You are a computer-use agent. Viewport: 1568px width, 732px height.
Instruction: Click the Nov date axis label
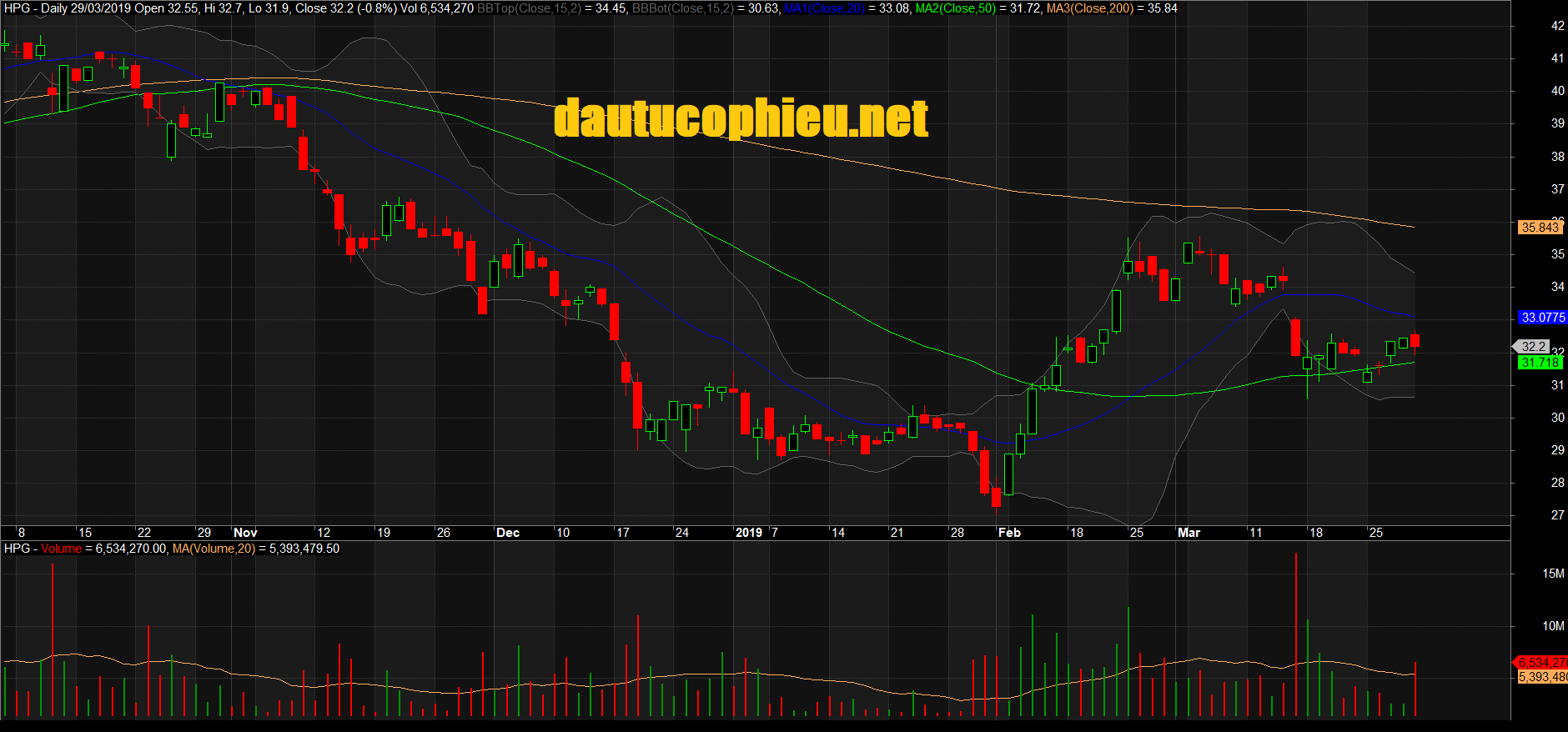[x=245, y=533]
